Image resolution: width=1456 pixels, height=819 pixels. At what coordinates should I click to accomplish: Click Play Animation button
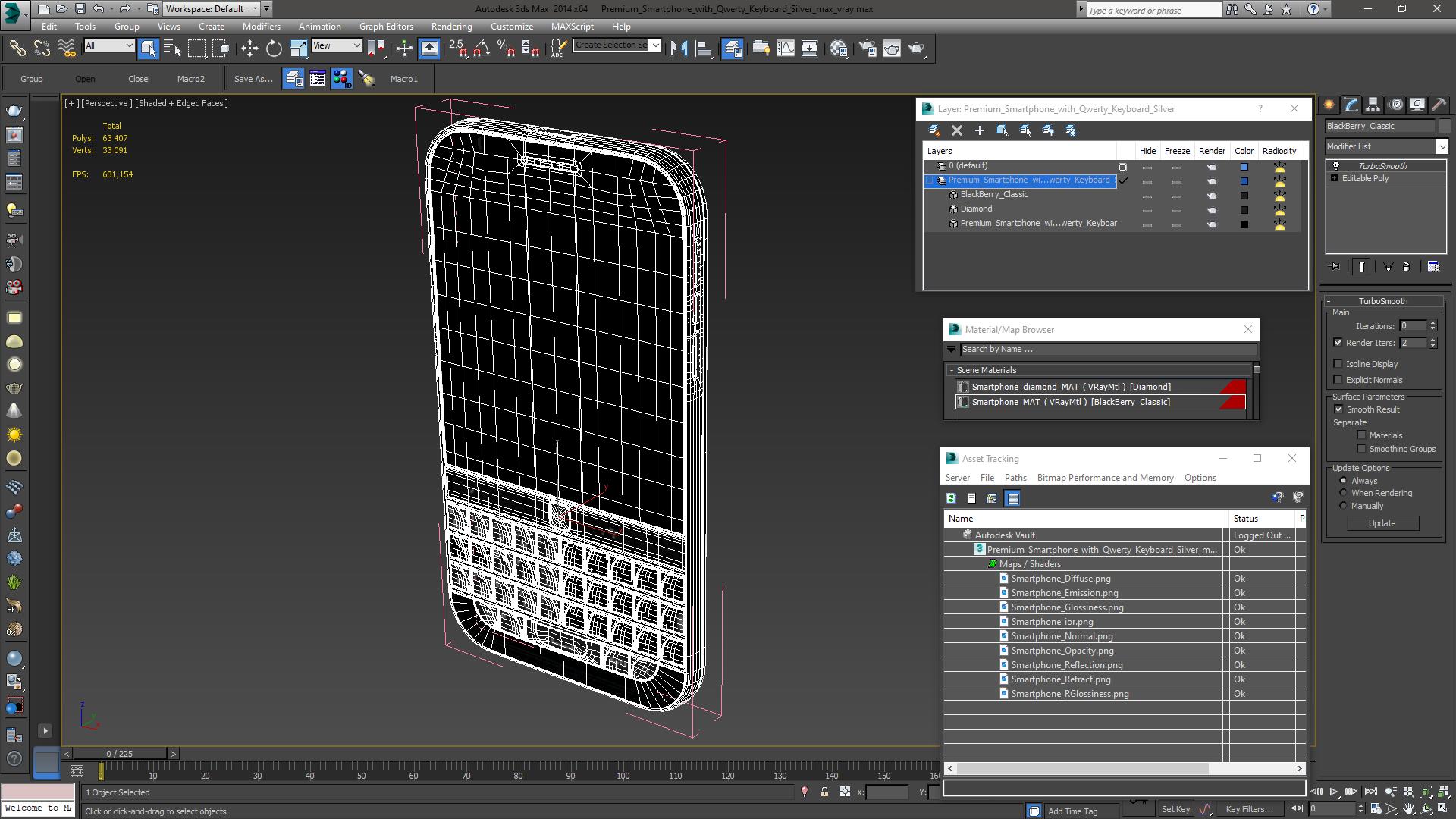tap(1334, 792)
